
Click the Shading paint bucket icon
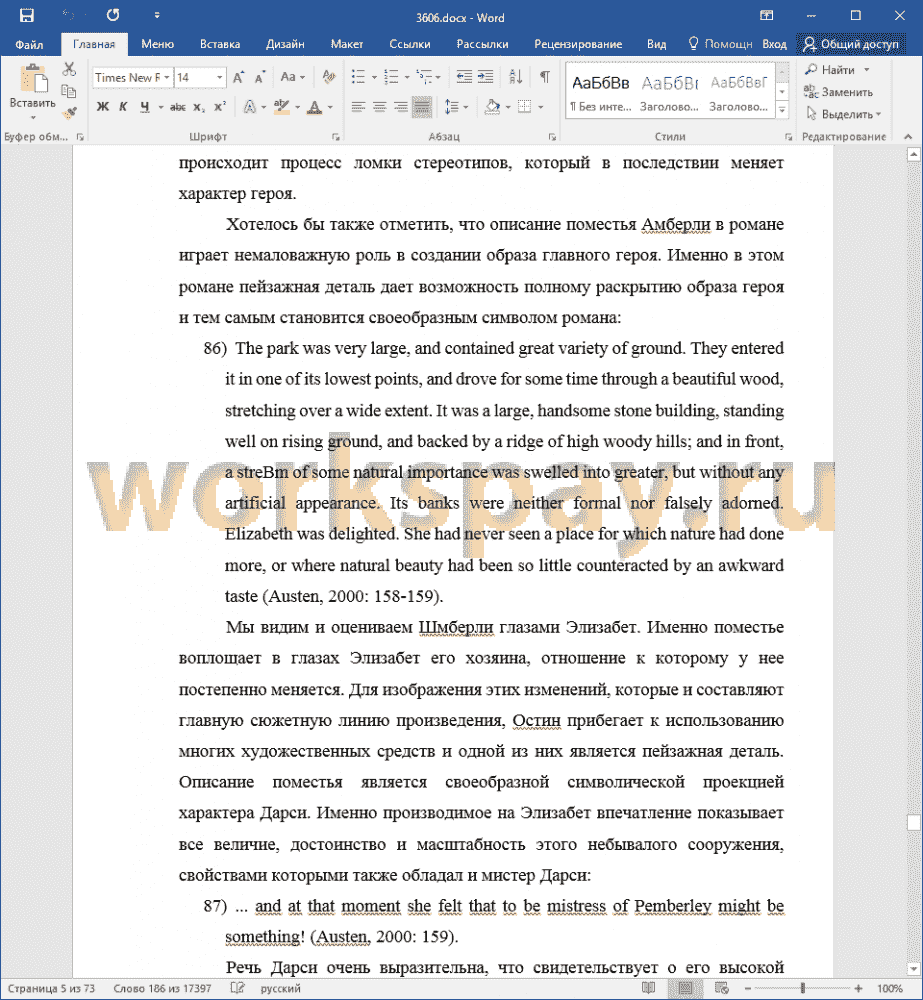coord(492,107)
